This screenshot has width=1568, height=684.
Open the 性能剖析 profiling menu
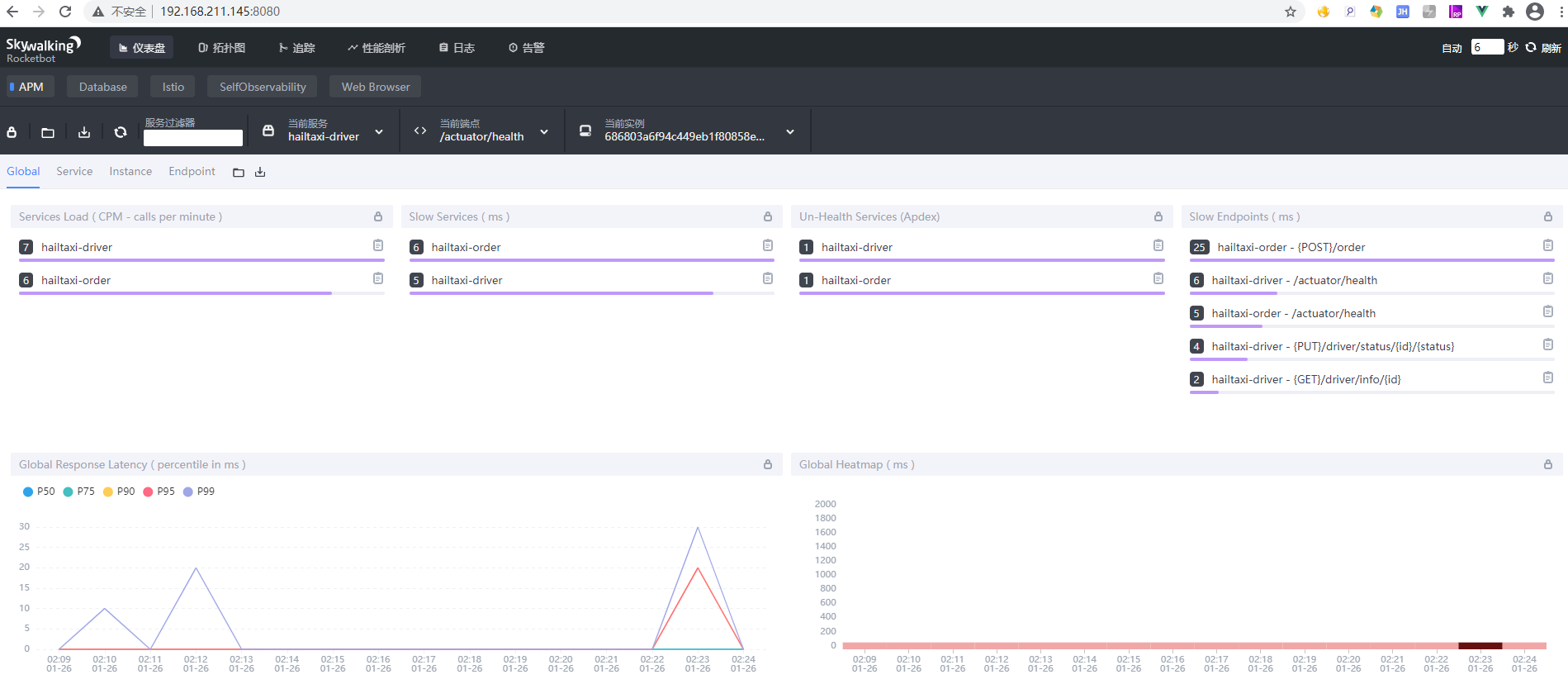pyautogui.click(x=376, y=48)
